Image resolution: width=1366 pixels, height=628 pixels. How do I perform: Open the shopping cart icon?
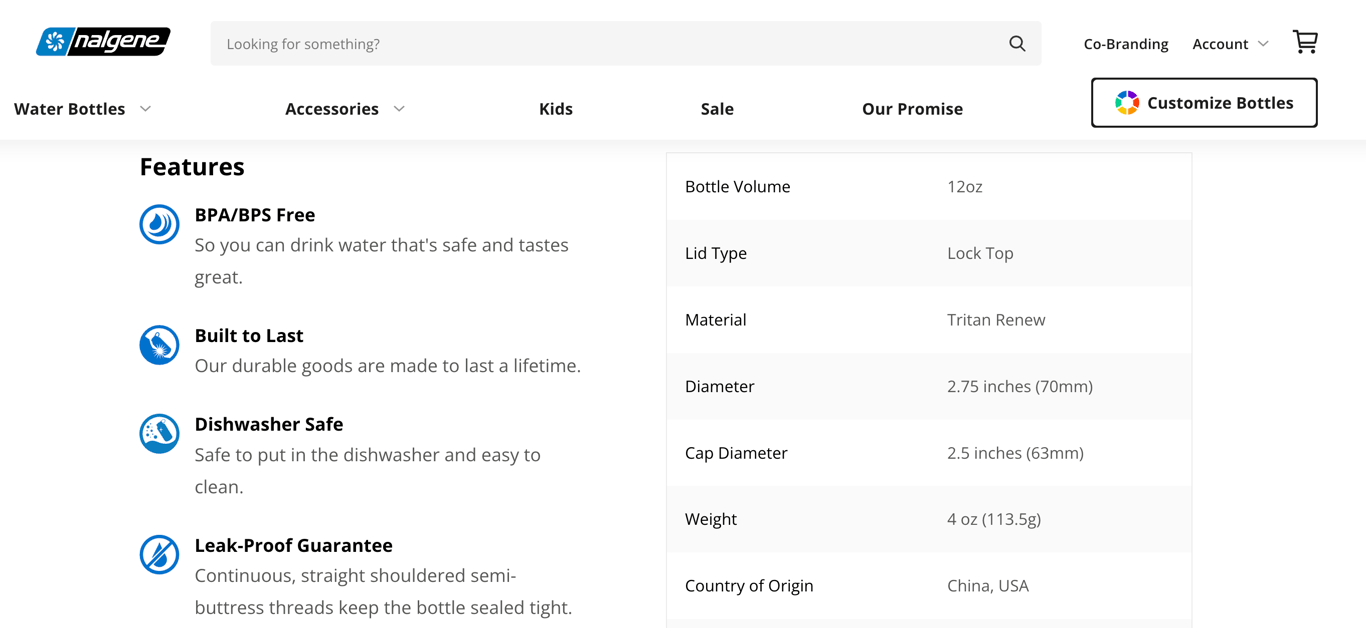pos(1305,42)
